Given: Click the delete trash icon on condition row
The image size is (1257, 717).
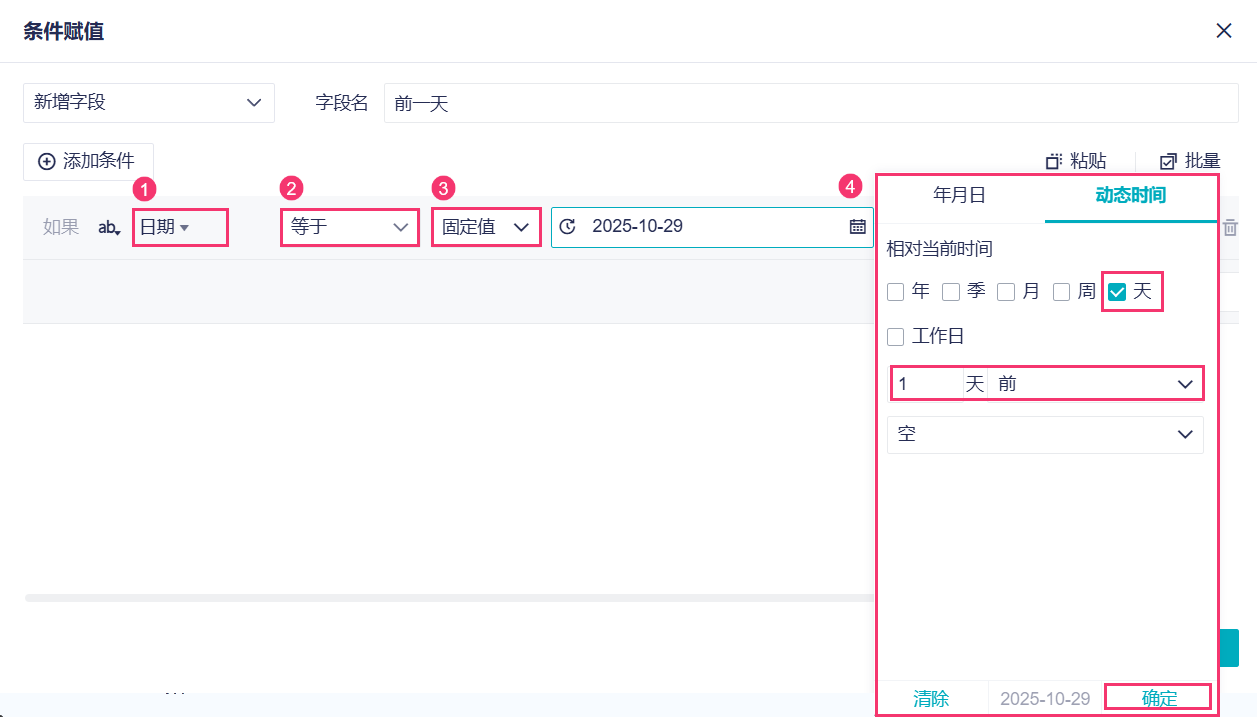Looking at the screenshot, I should pos(1231,228).
